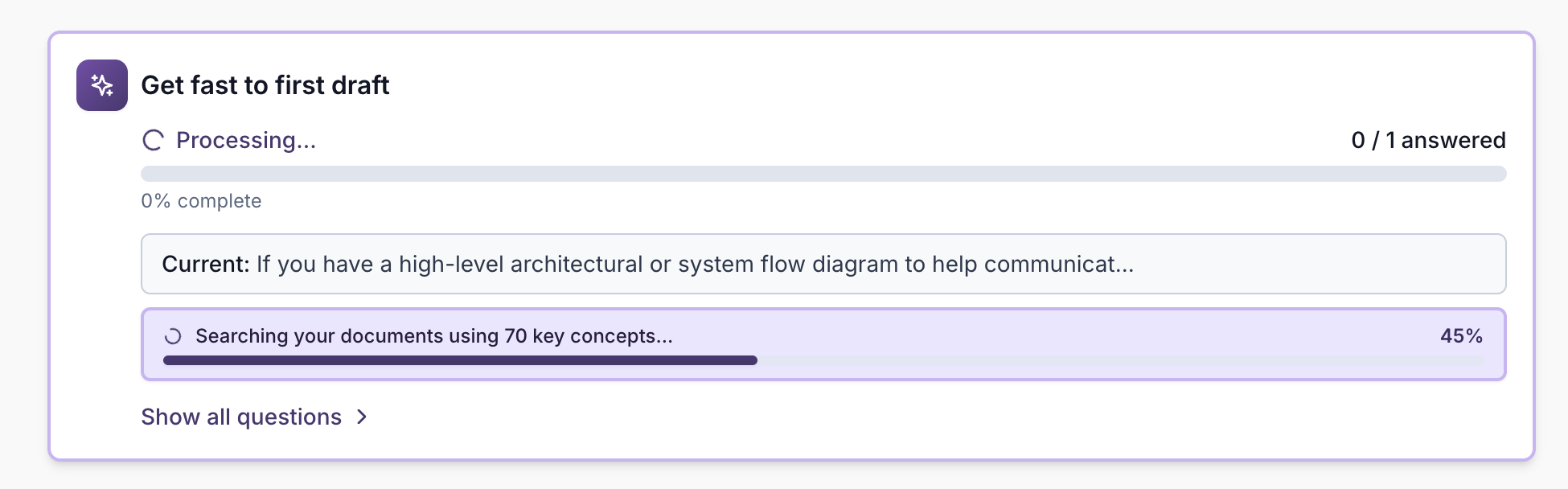
Task: Click the Searching your documents status text
Action: click(x=434, y=336)
